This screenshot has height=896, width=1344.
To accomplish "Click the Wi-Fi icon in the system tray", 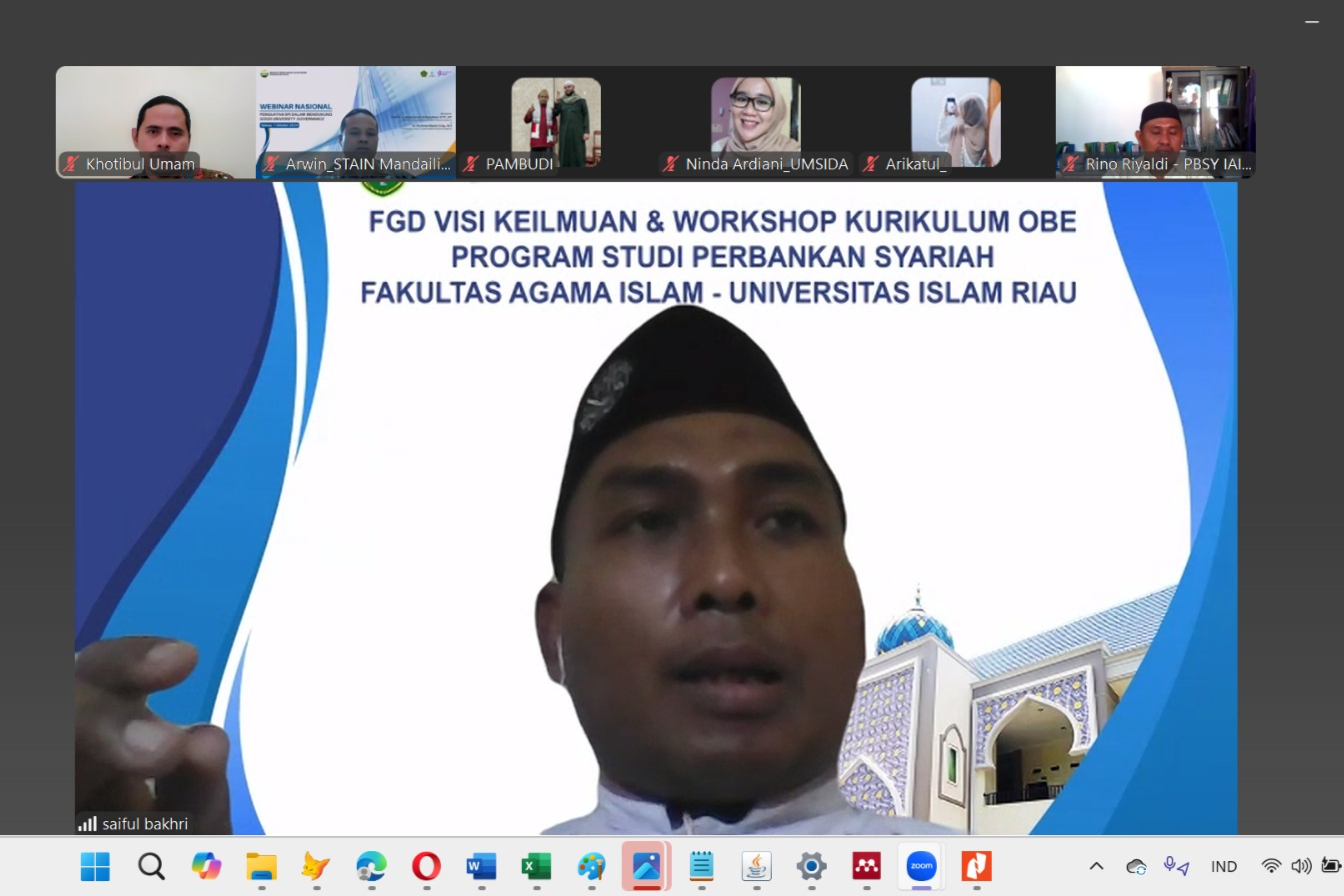I will coord(1268,866).
